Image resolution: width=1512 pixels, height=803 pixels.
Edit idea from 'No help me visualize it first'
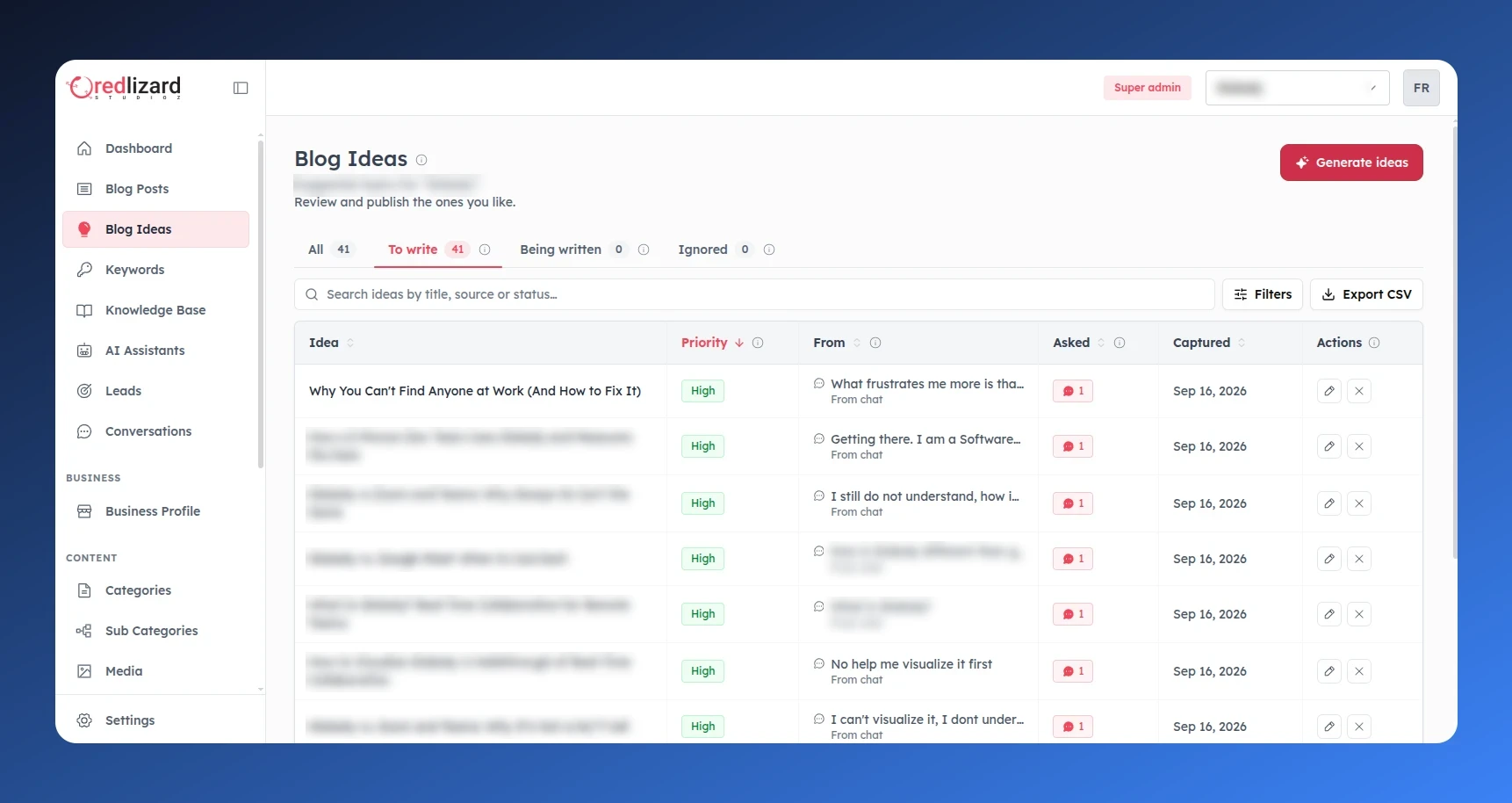click(x=1329, y=671)
